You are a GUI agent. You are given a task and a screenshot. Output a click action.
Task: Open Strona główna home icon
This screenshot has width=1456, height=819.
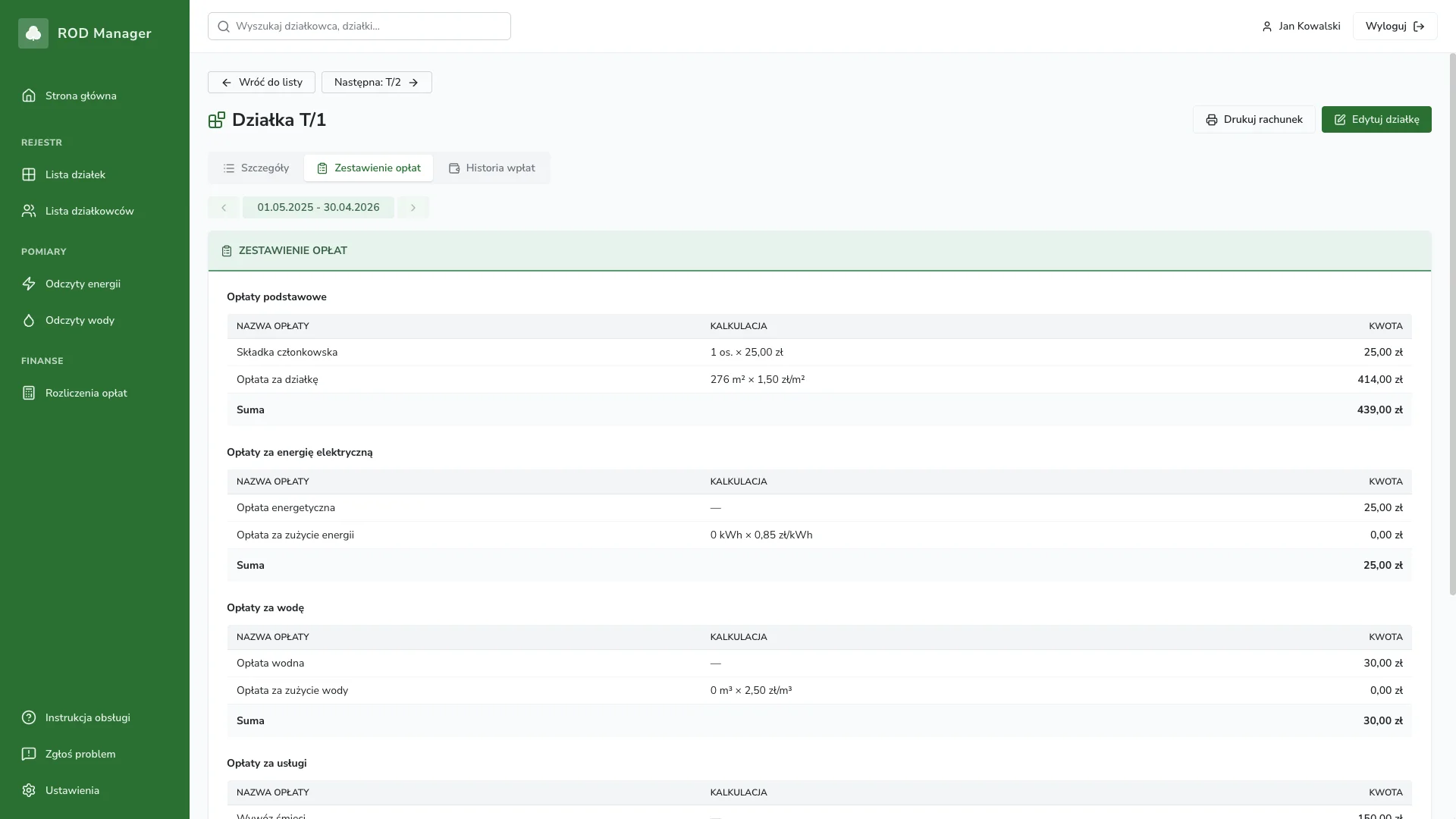point(29,96)
